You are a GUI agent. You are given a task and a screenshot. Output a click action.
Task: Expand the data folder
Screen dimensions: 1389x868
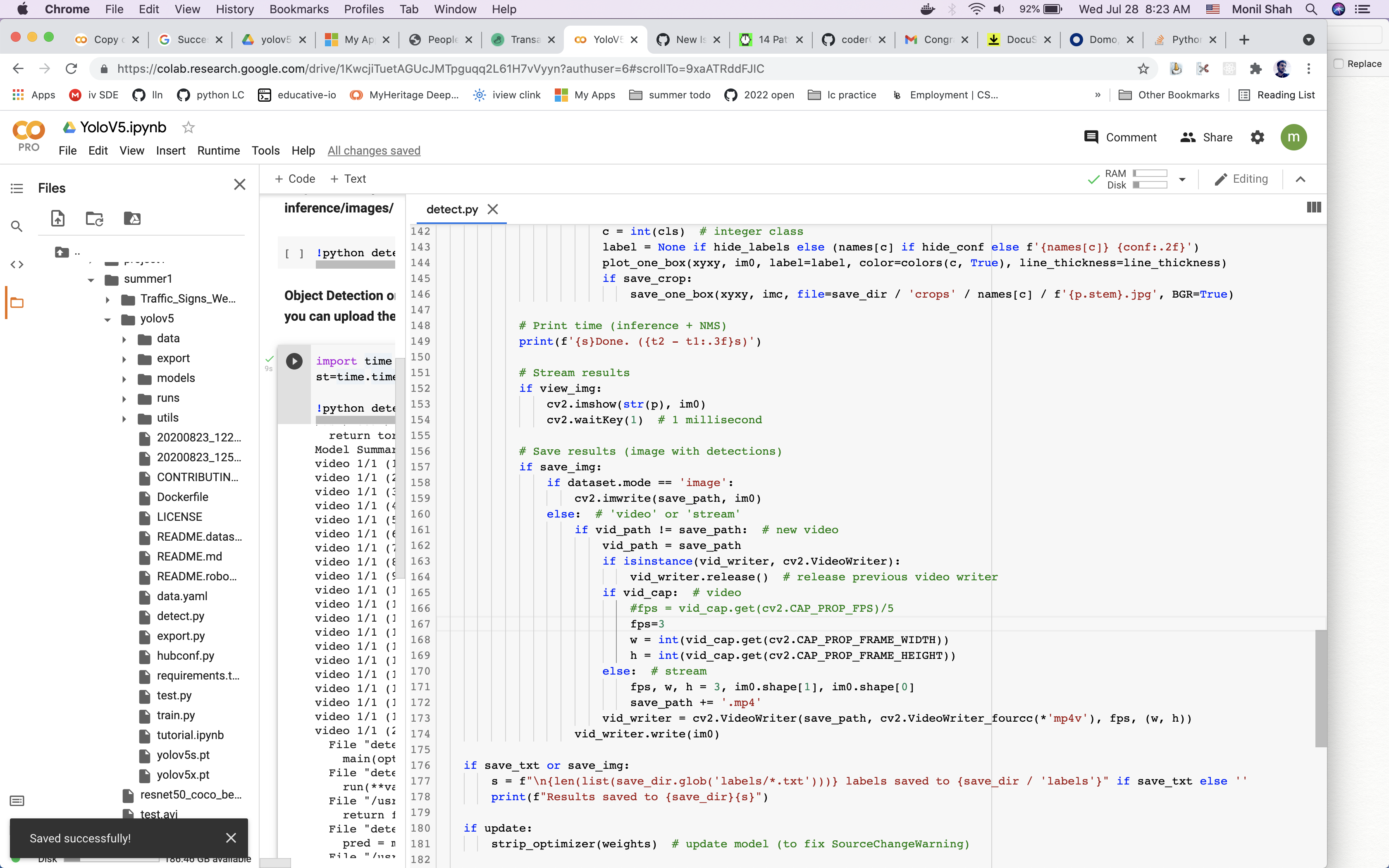pos(124,339)
